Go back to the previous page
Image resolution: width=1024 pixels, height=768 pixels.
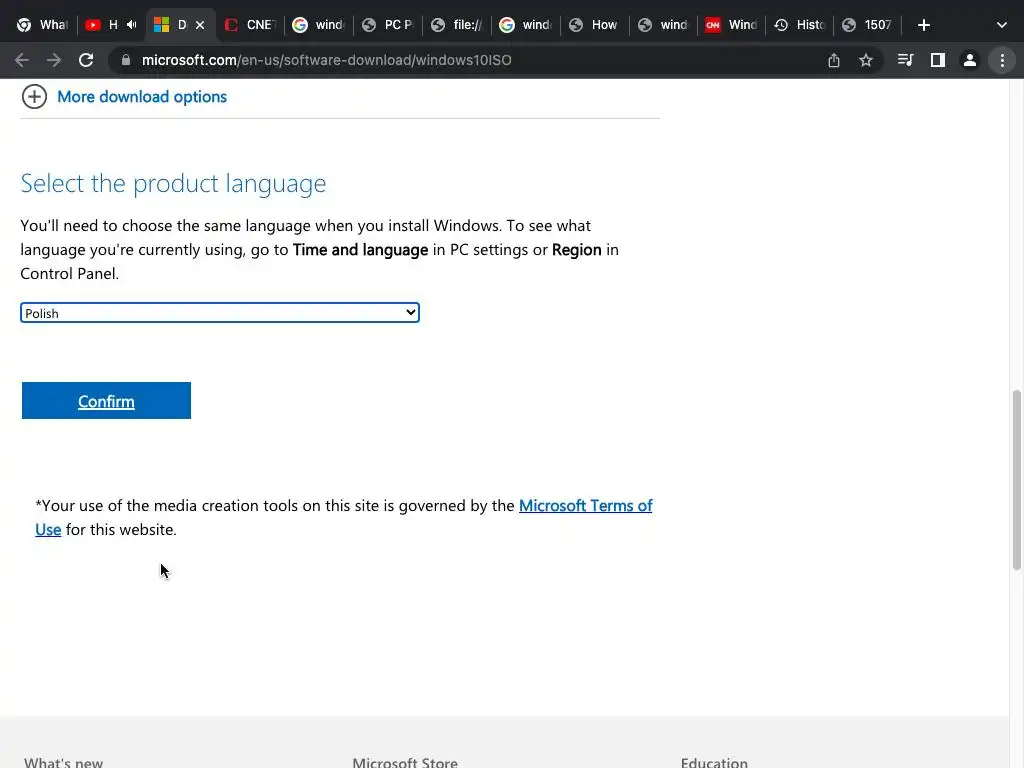tap(22, 60)
